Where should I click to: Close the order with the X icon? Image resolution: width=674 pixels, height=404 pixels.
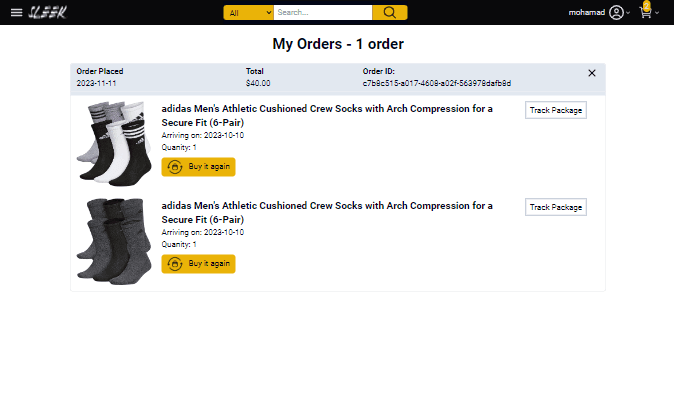pyautogui.click(x=591, y=73)
